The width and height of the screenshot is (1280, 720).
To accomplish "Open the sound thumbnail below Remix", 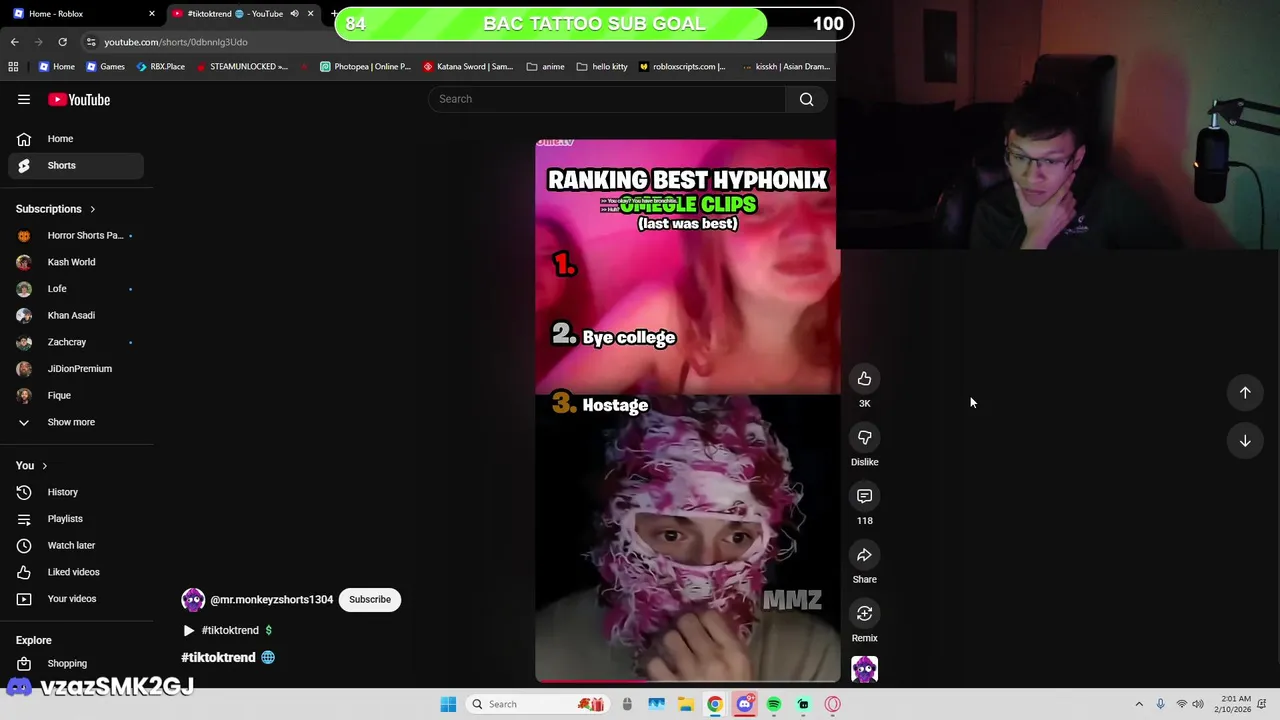I will point(864,669).
